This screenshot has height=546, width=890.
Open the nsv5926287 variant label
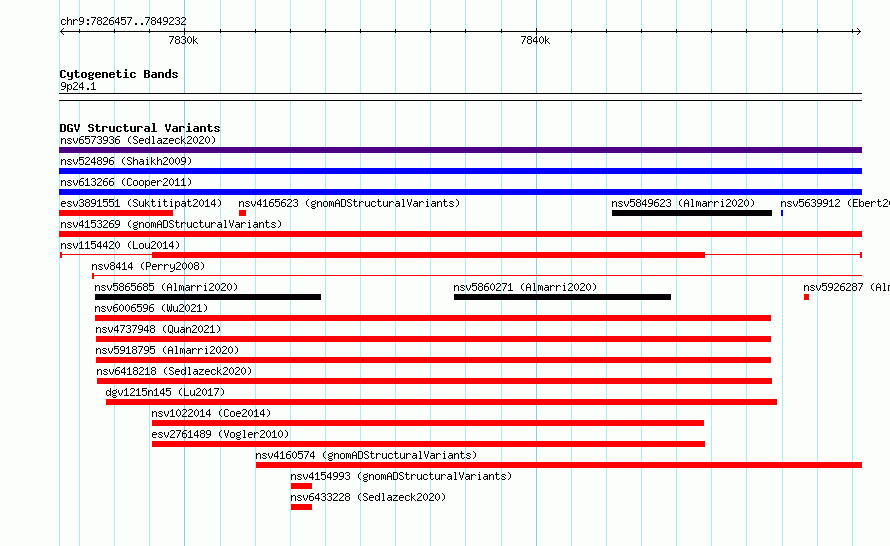tap(846, 287)
